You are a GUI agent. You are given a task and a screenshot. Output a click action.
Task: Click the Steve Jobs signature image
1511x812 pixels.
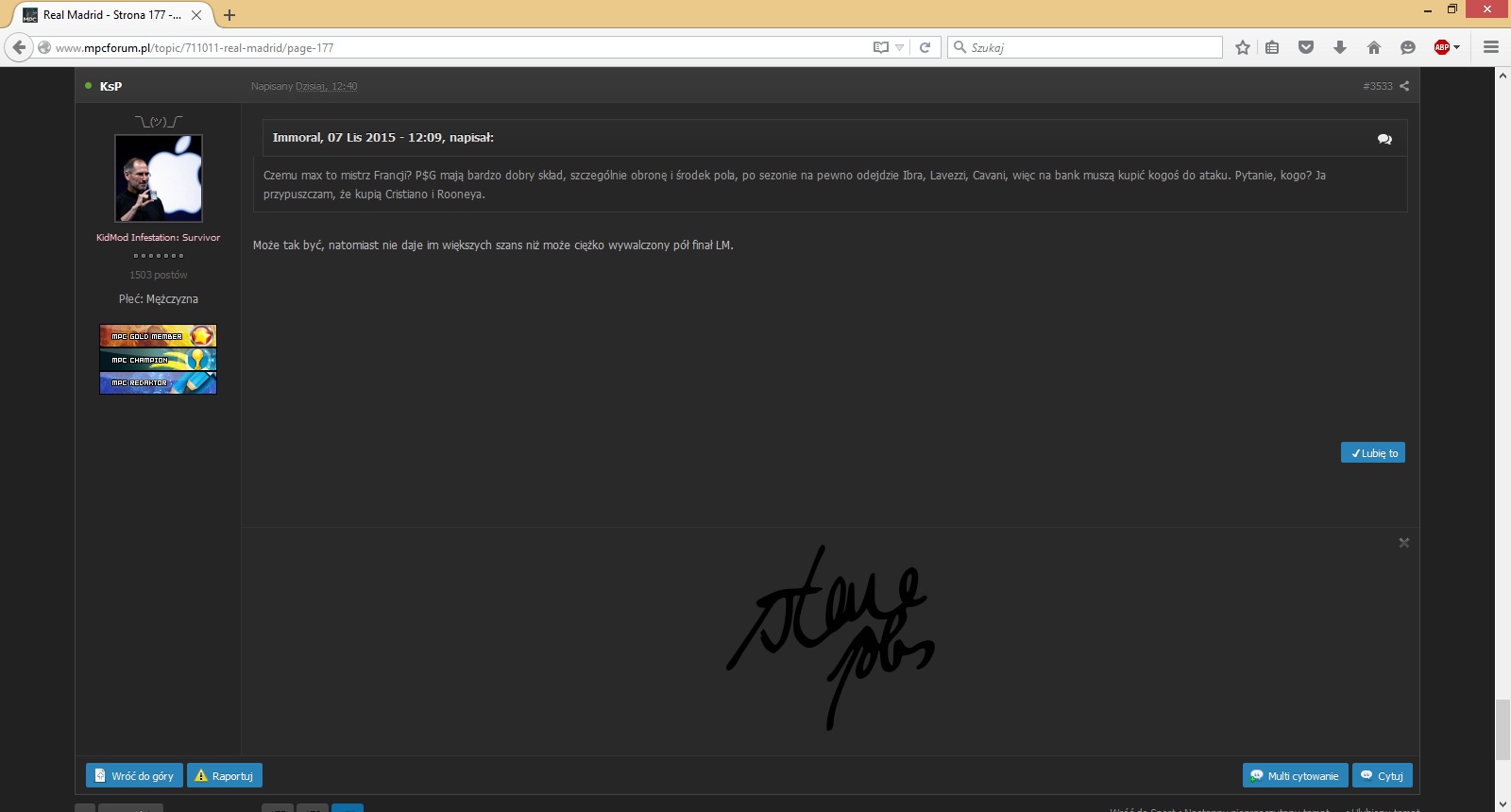(x=830, y=637)
